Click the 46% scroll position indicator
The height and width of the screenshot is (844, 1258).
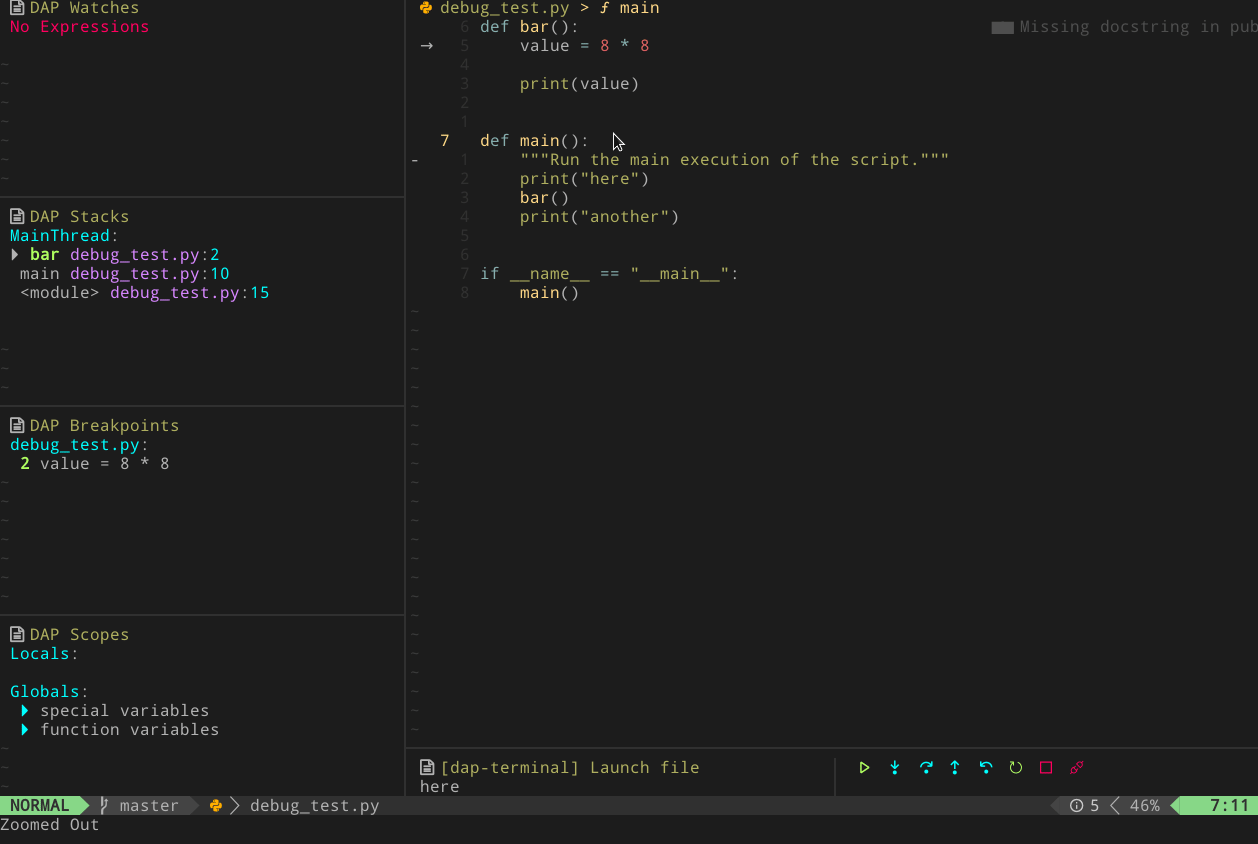(x=1143, y=805)
